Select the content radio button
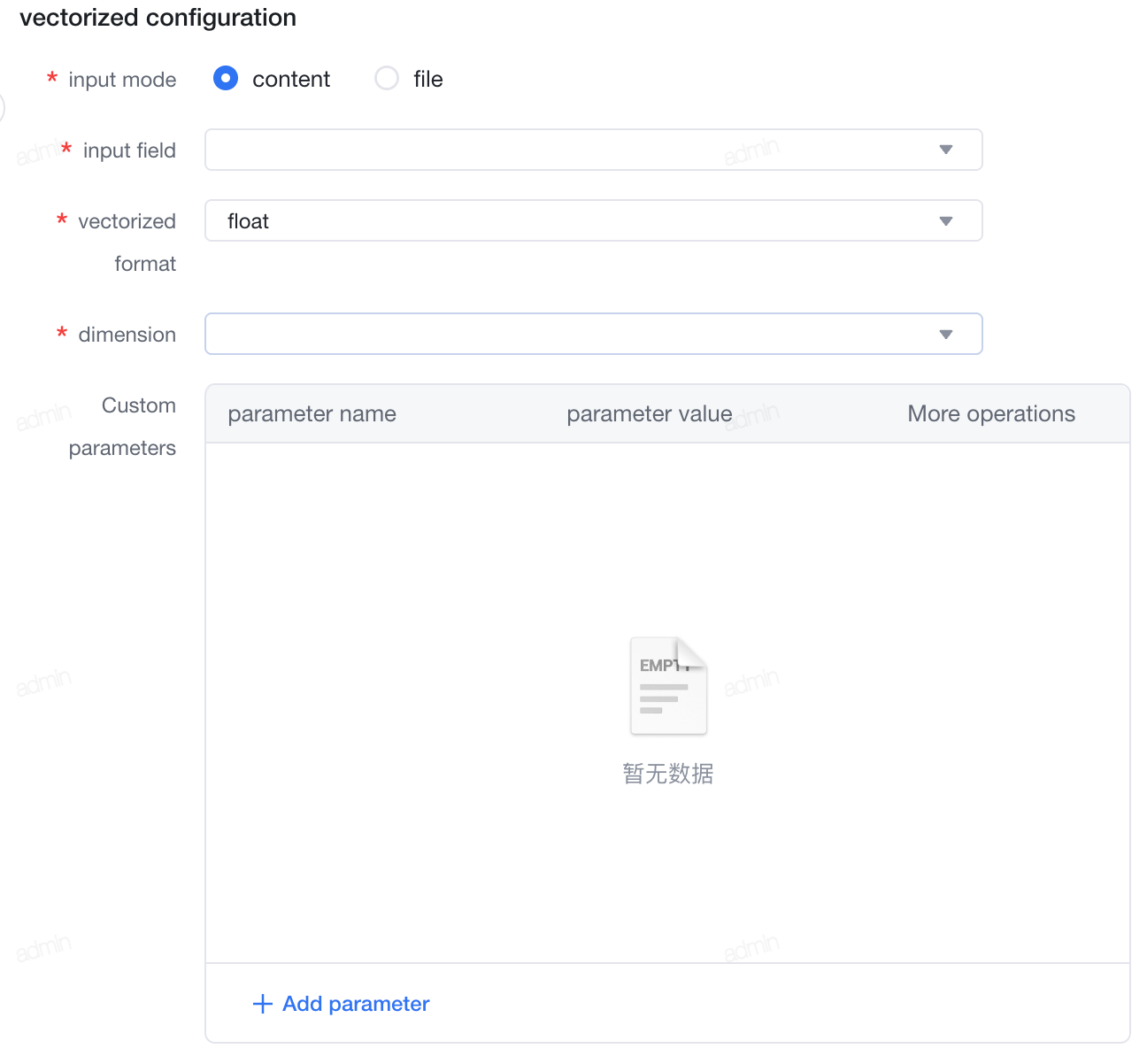1147x1064 pixels. coord(226,79)
